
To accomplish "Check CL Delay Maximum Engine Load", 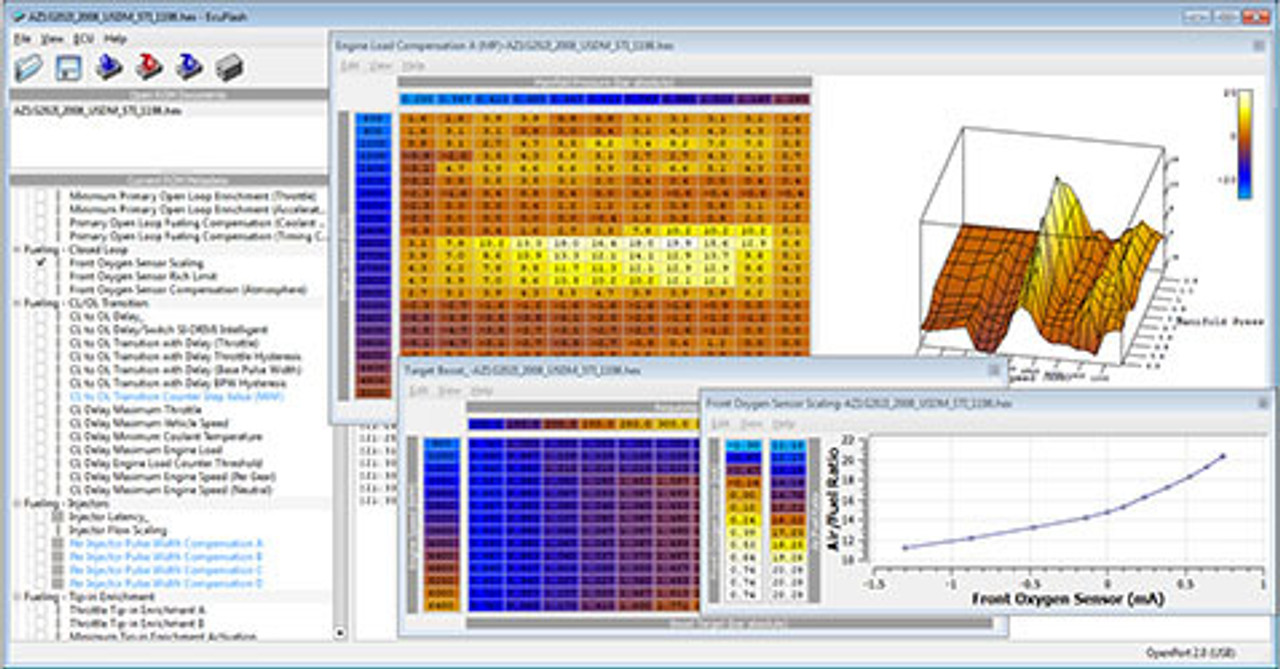I will (x=41, y=450).
